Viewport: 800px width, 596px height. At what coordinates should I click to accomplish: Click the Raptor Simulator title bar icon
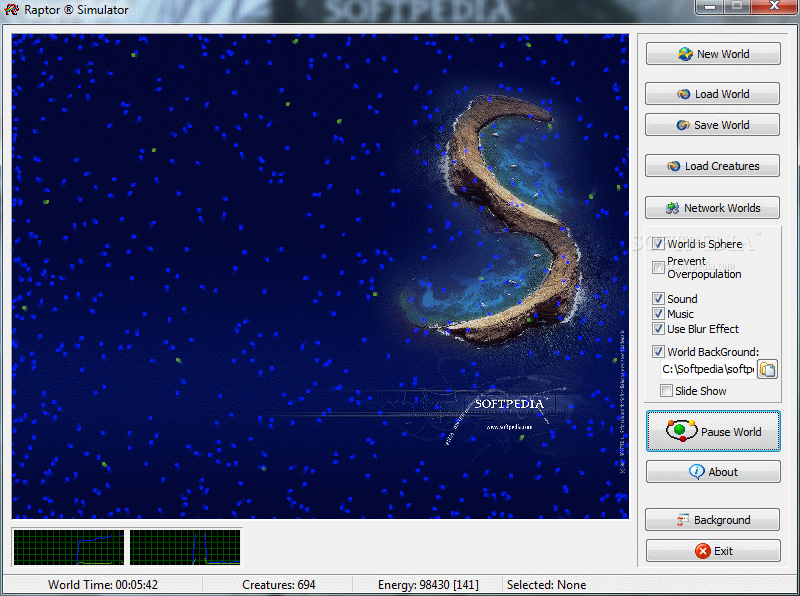(13, 10)
